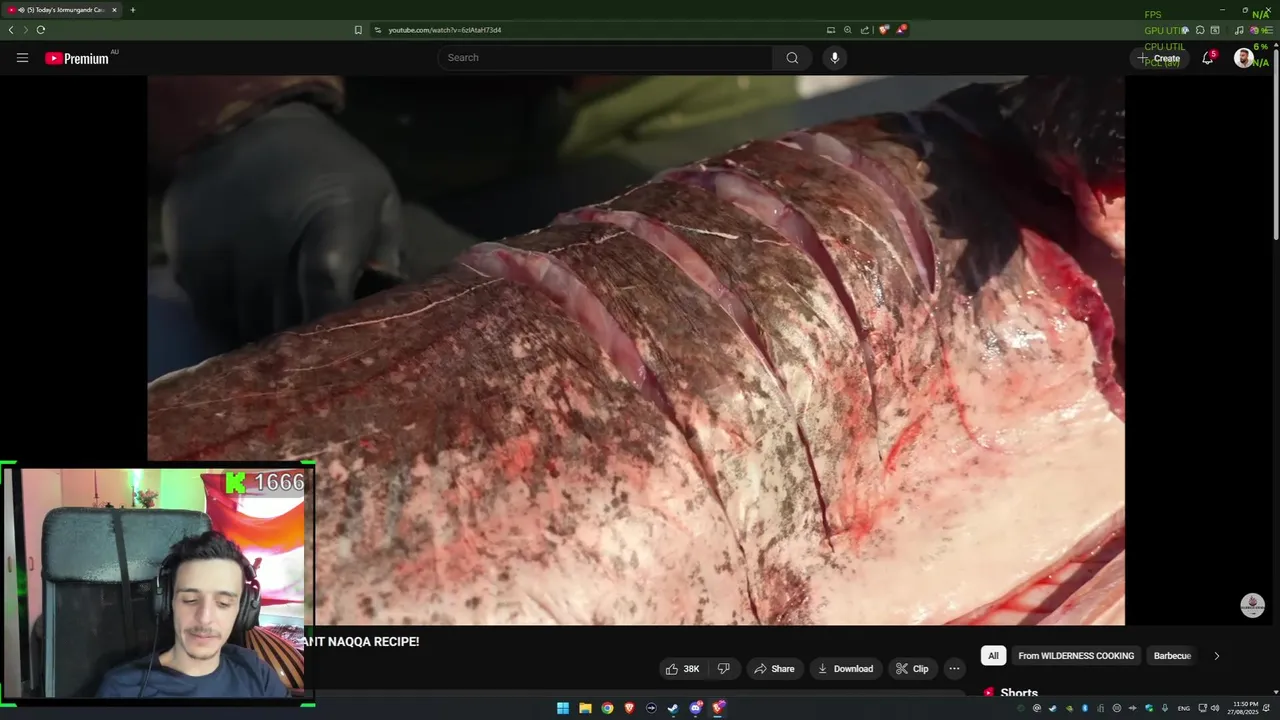Viewport: 1280px width, 720px height.
Task: Open media control music note icon
Action: point(1239,30)
